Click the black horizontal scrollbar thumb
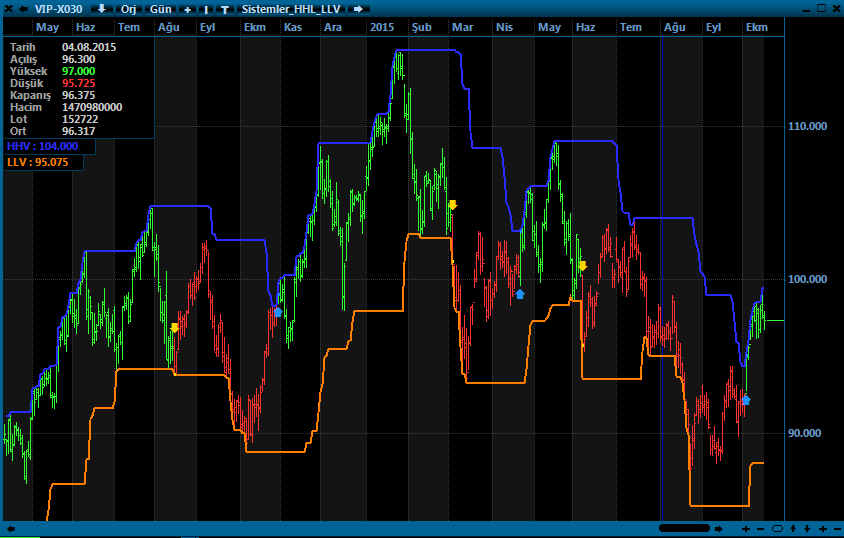Image resolution: width=844 pixels, height=538 pixels. tap(684, 528)
